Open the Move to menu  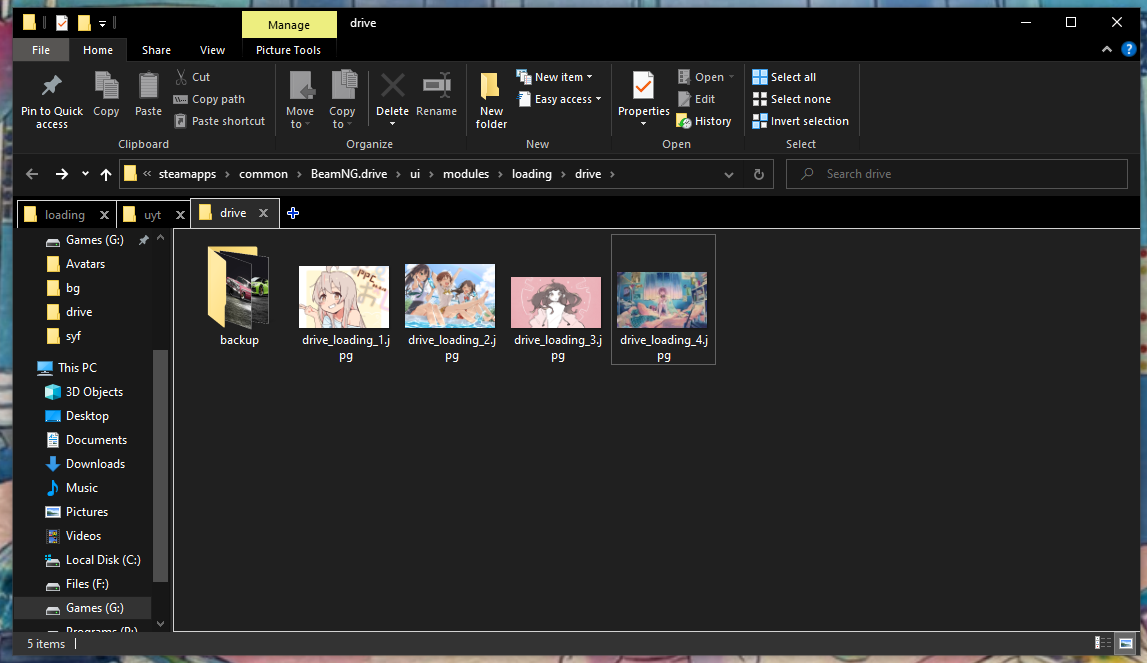pos(300,101)
